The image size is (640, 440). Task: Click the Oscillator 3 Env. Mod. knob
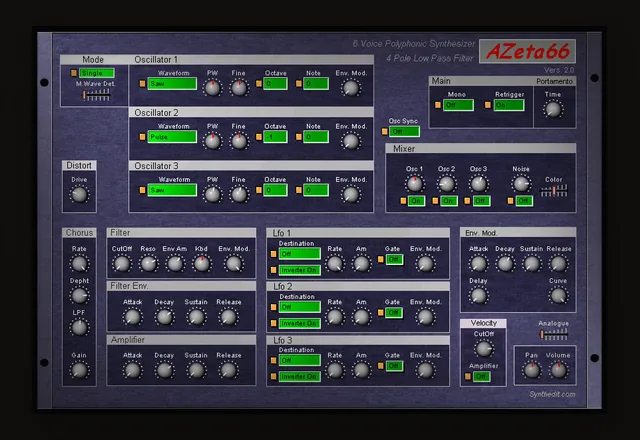click(x=351, y=195)
